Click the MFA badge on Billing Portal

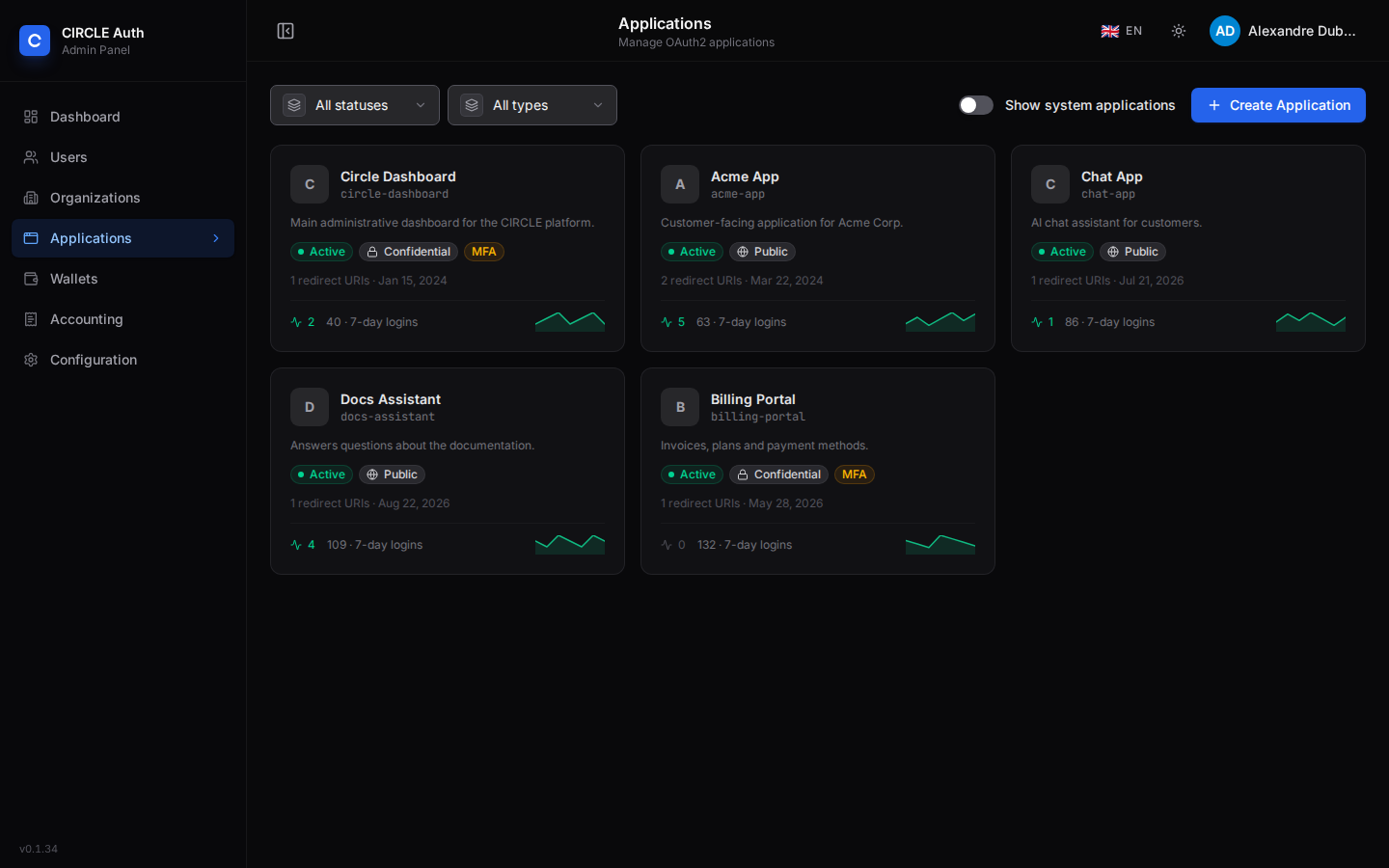point(855,475)
